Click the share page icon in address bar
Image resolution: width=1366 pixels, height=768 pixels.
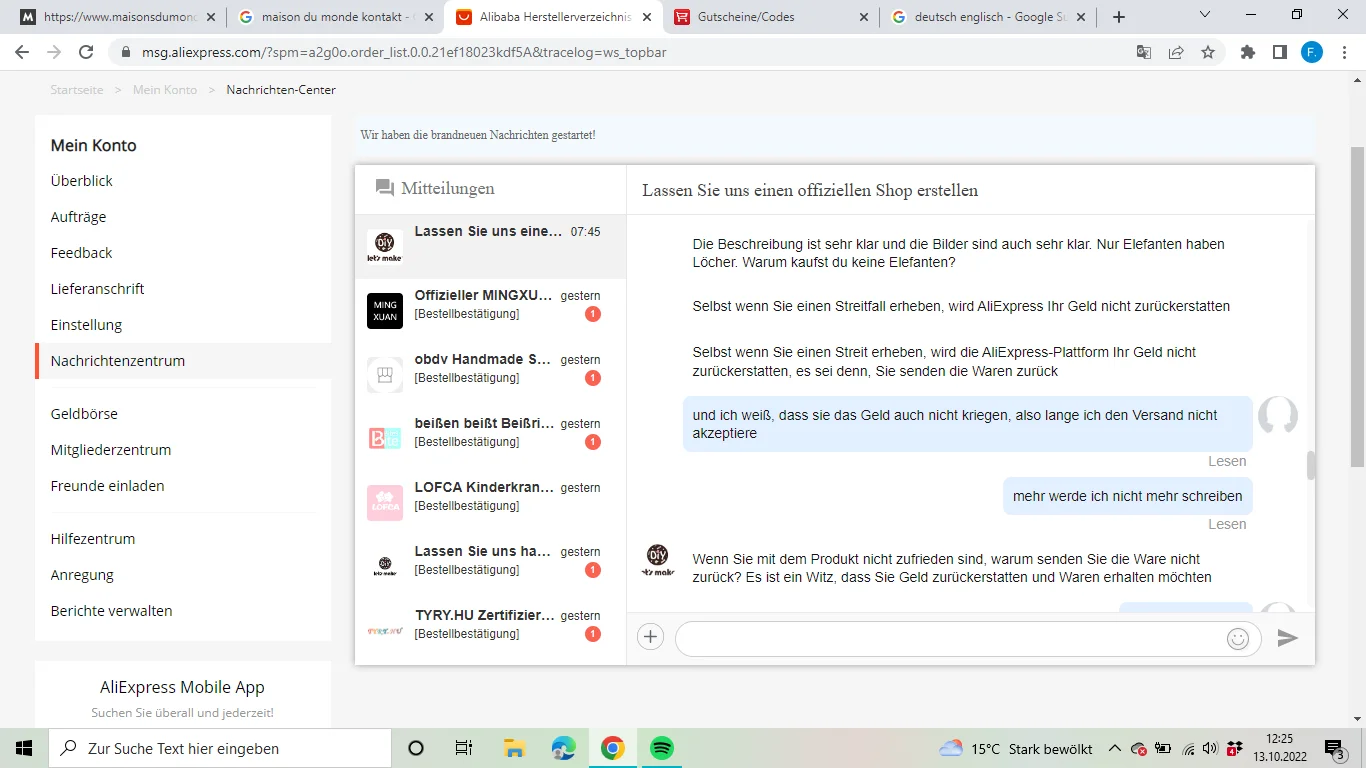tap(1176, 52)
